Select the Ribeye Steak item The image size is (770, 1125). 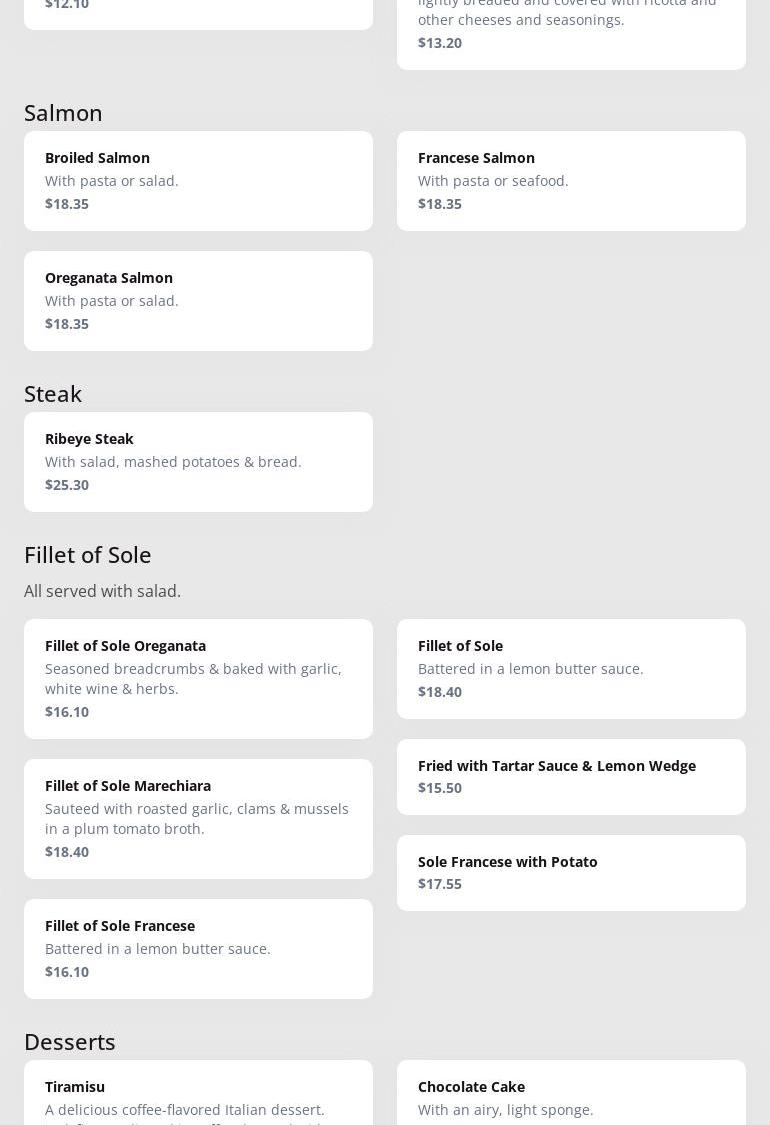198,462
